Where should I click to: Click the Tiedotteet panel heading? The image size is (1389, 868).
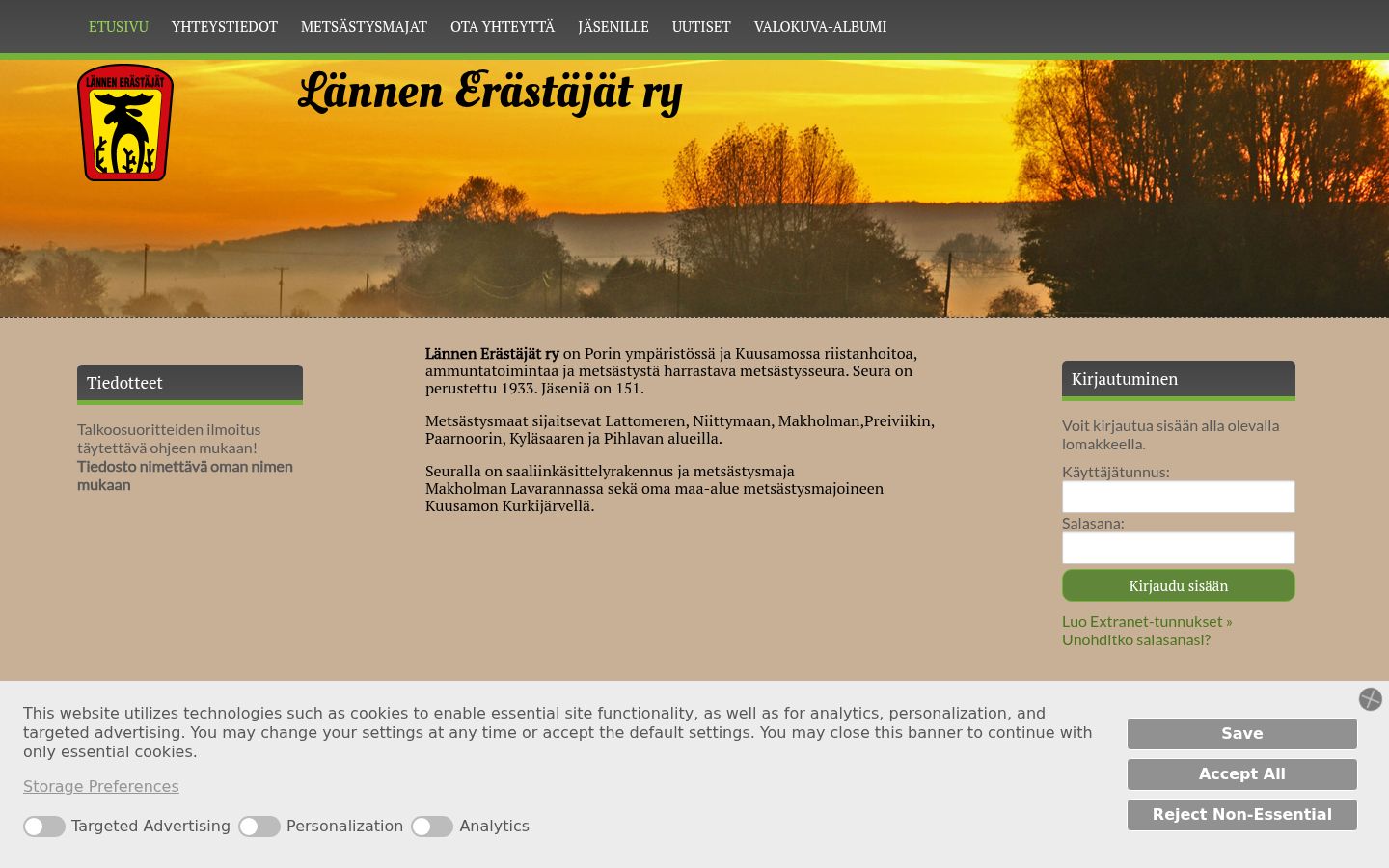[190, 383]
